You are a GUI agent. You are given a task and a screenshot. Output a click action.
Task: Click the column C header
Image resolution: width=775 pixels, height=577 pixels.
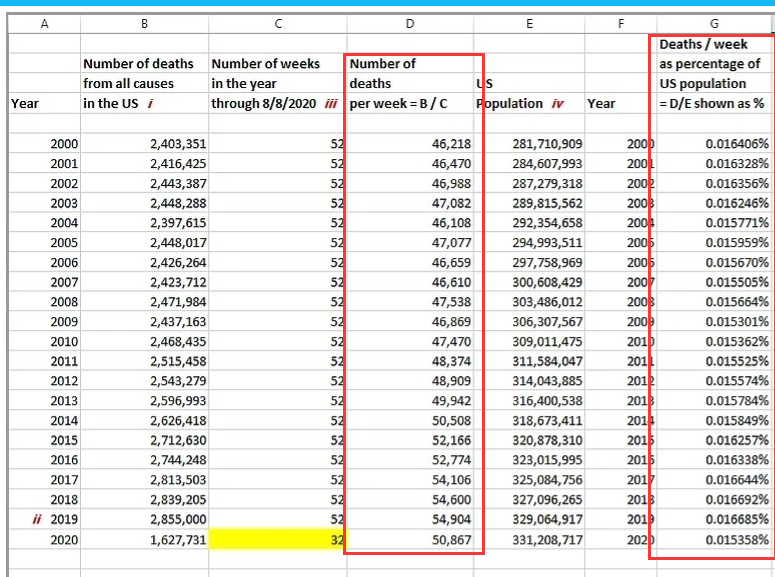click(x=277, y=23)
